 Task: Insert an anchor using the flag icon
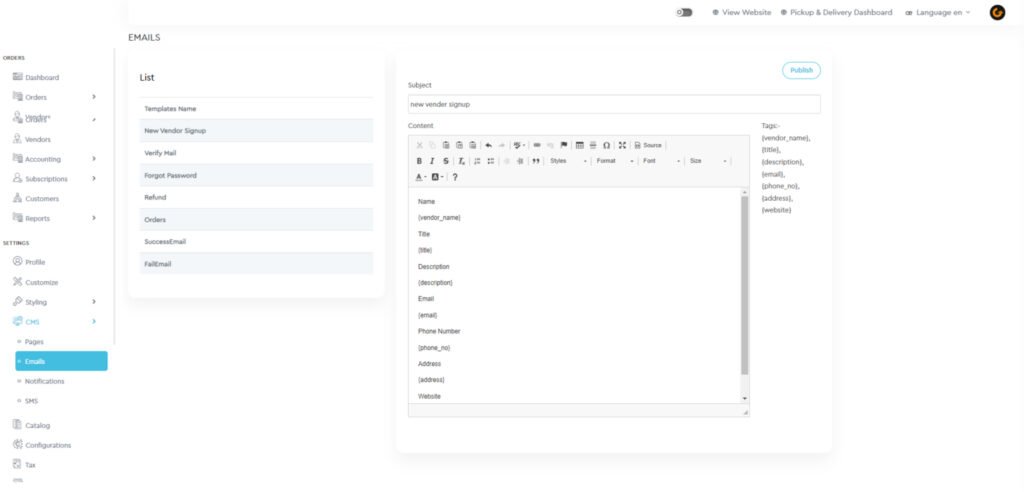tap(563, 145)
